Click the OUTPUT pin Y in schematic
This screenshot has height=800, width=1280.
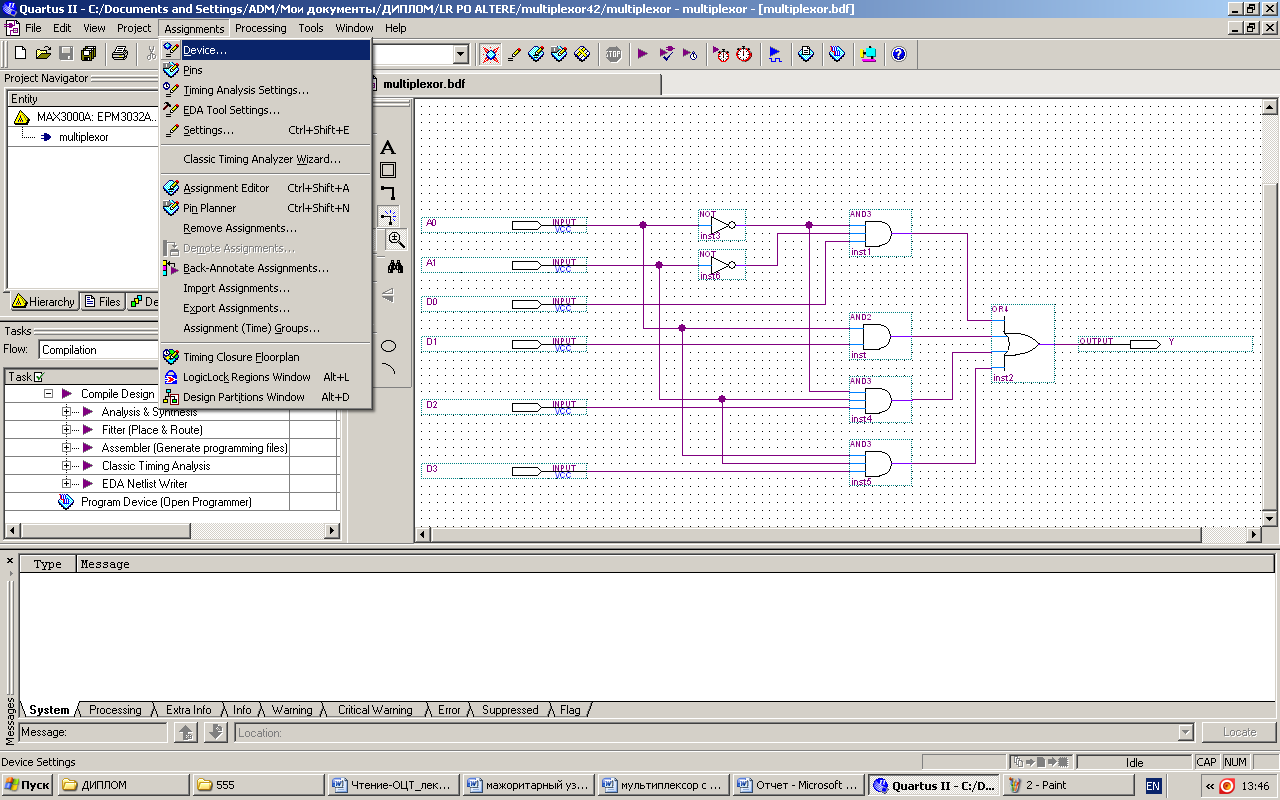click(1165, 343)
